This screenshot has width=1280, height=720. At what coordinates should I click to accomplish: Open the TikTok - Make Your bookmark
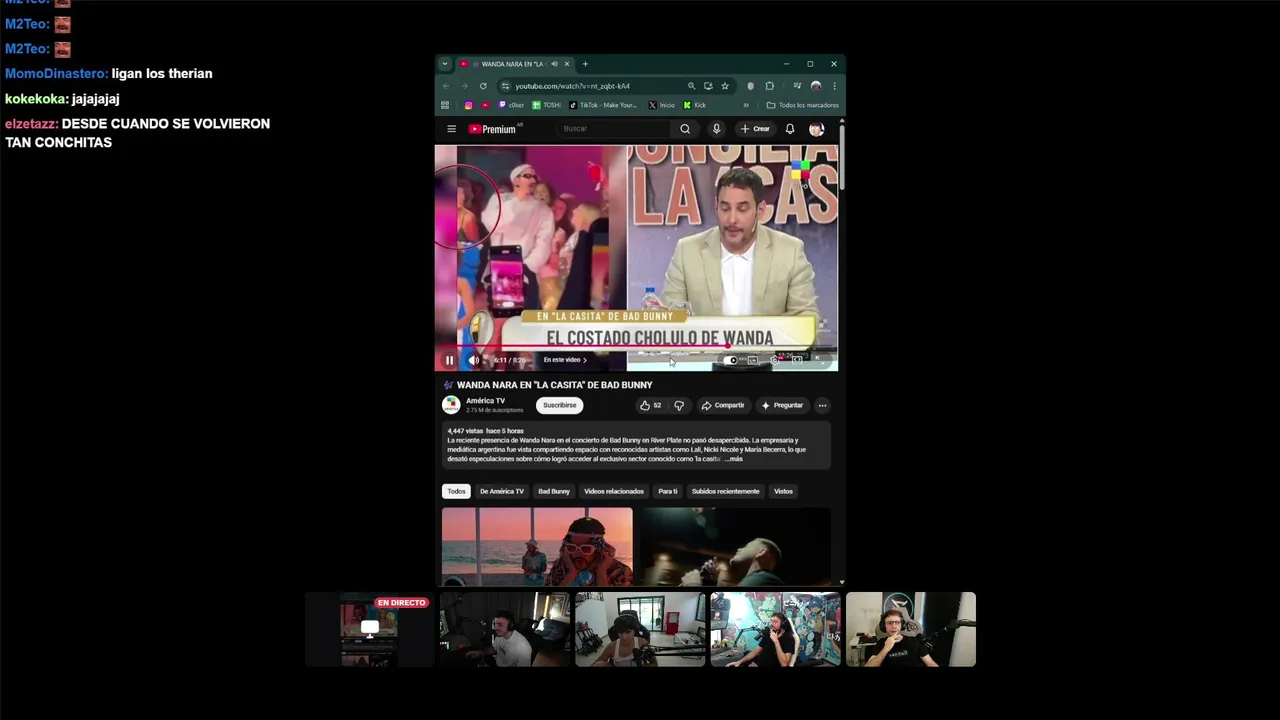pyautogui.click(x=602, y=105)
